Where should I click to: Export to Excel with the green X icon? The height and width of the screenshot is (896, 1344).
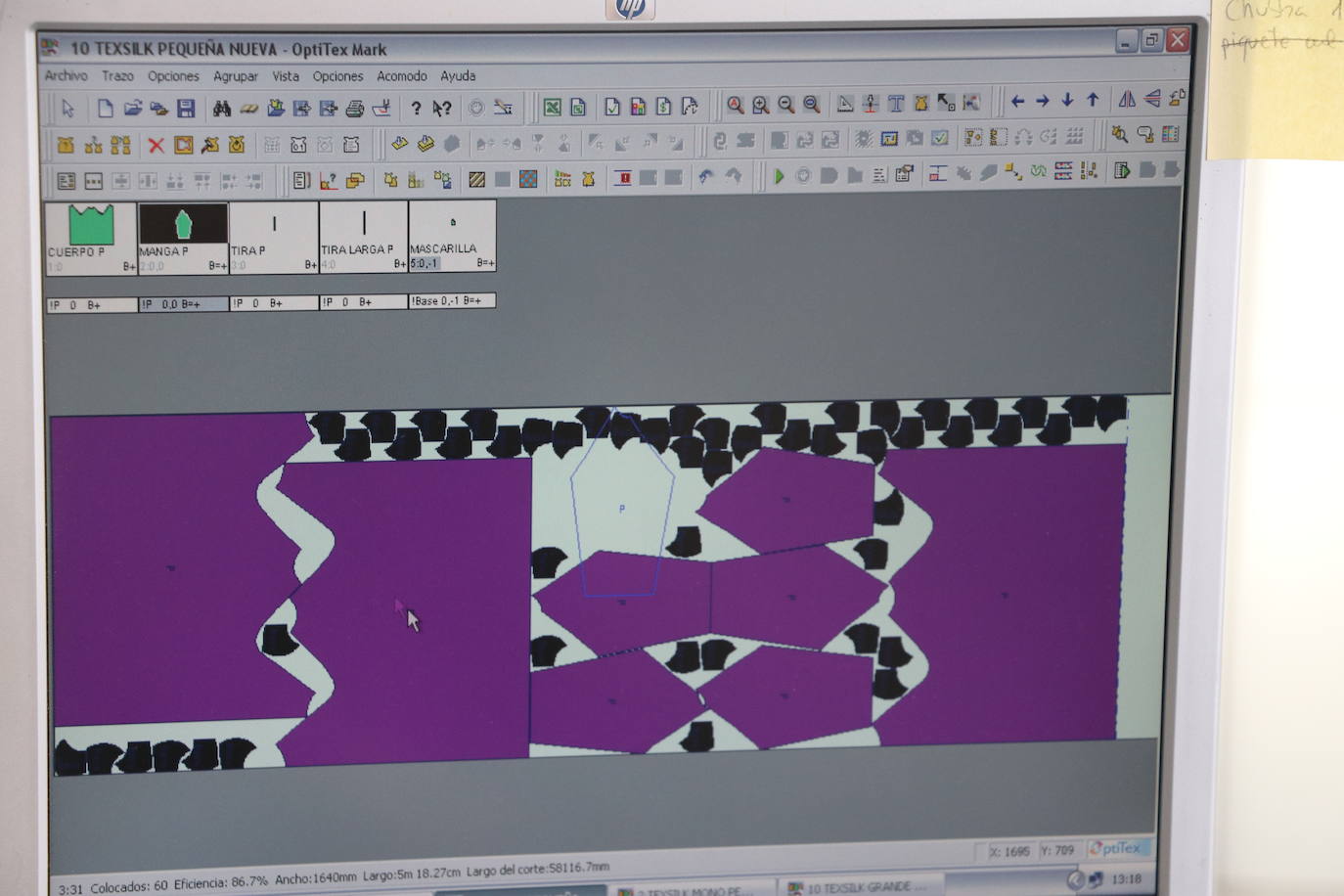point(553,107)
